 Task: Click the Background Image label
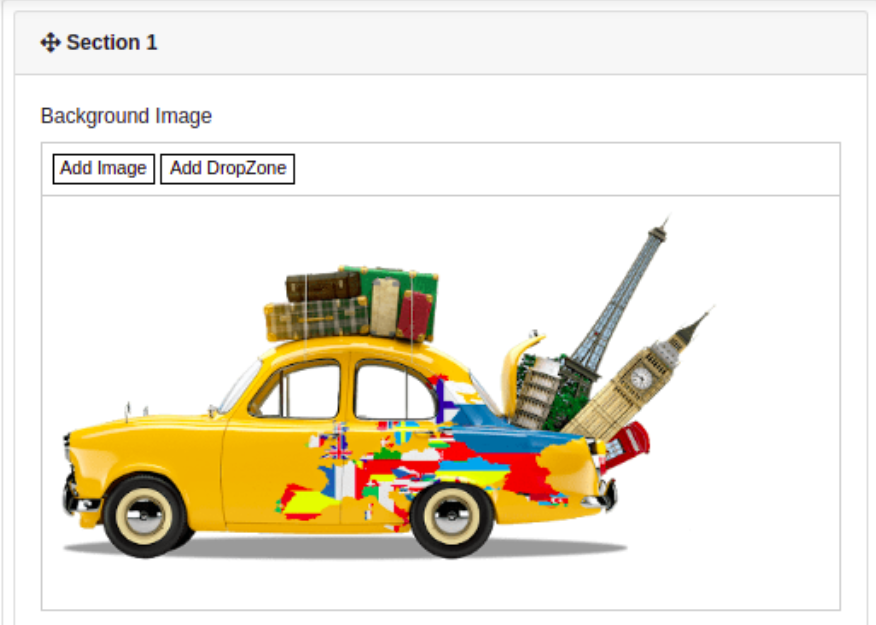point(126,116)
